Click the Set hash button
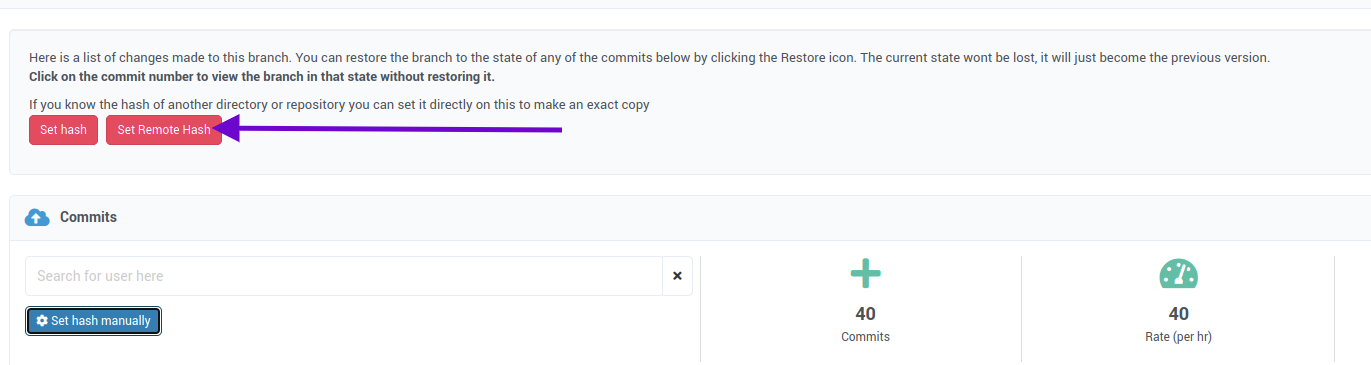The width and height of the screenshot is (1371, 365). click(x=63, y=130)
